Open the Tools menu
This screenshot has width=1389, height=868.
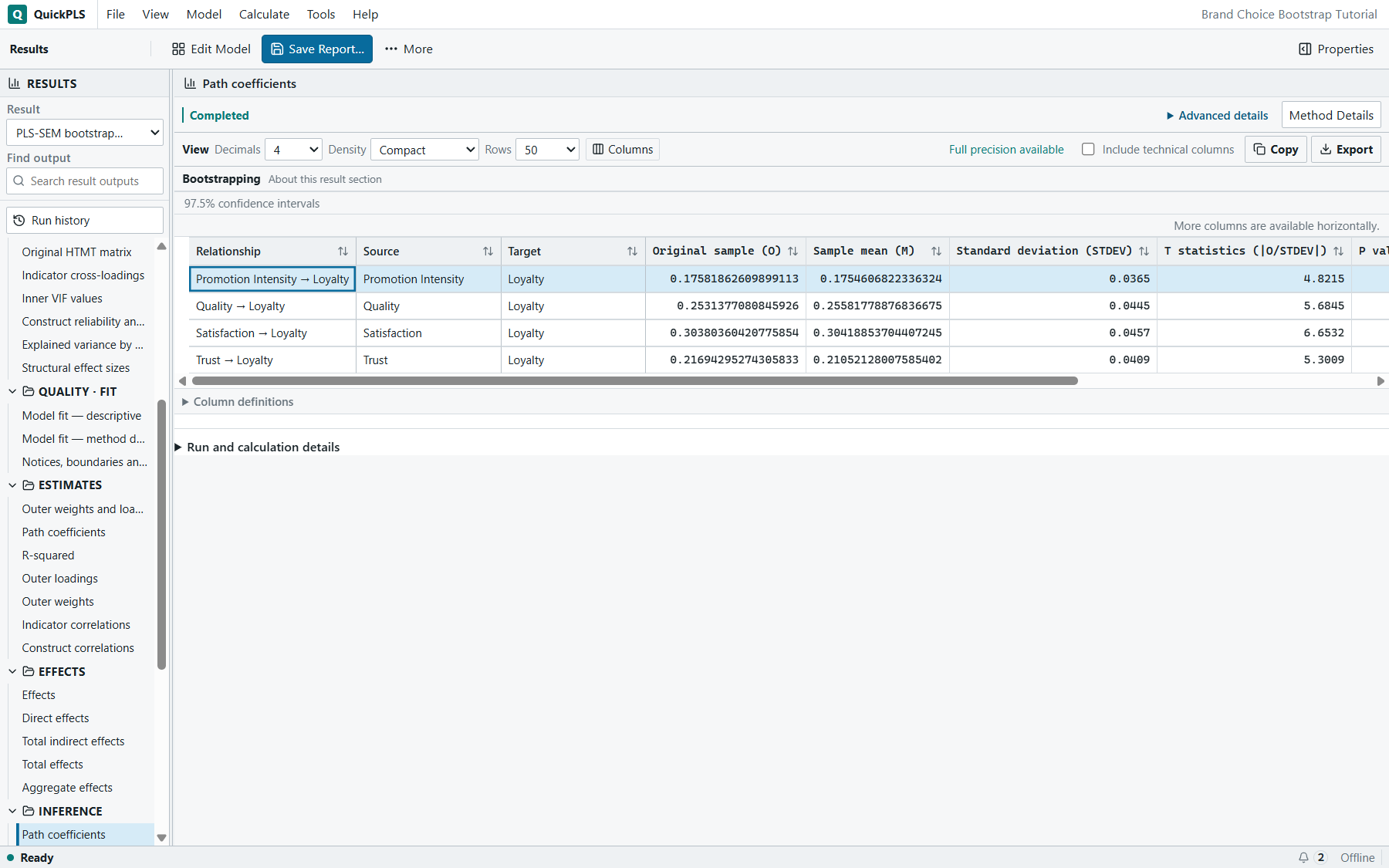coord(320,14)
